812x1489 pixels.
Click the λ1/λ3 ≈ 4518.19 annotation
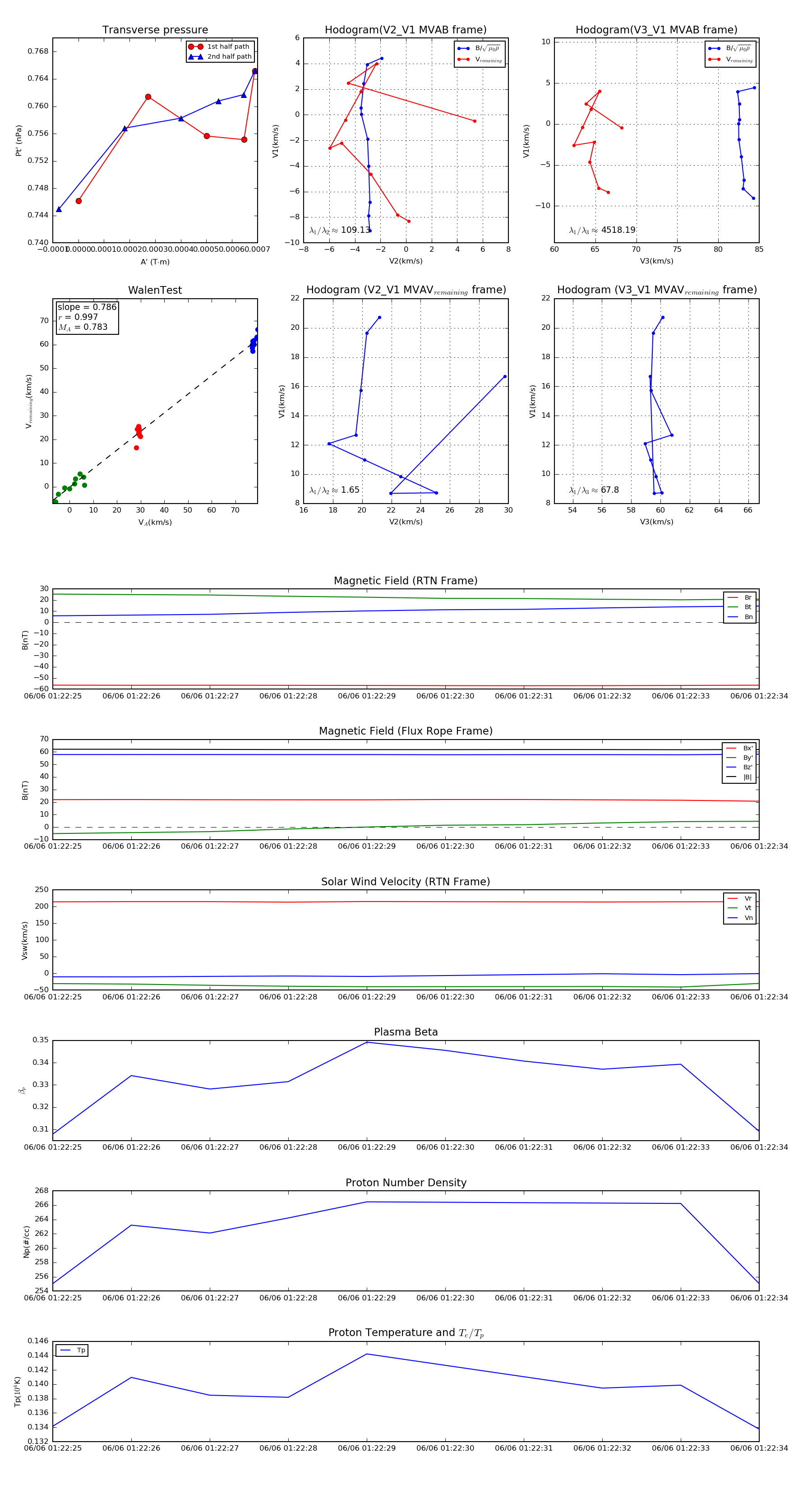602,230
